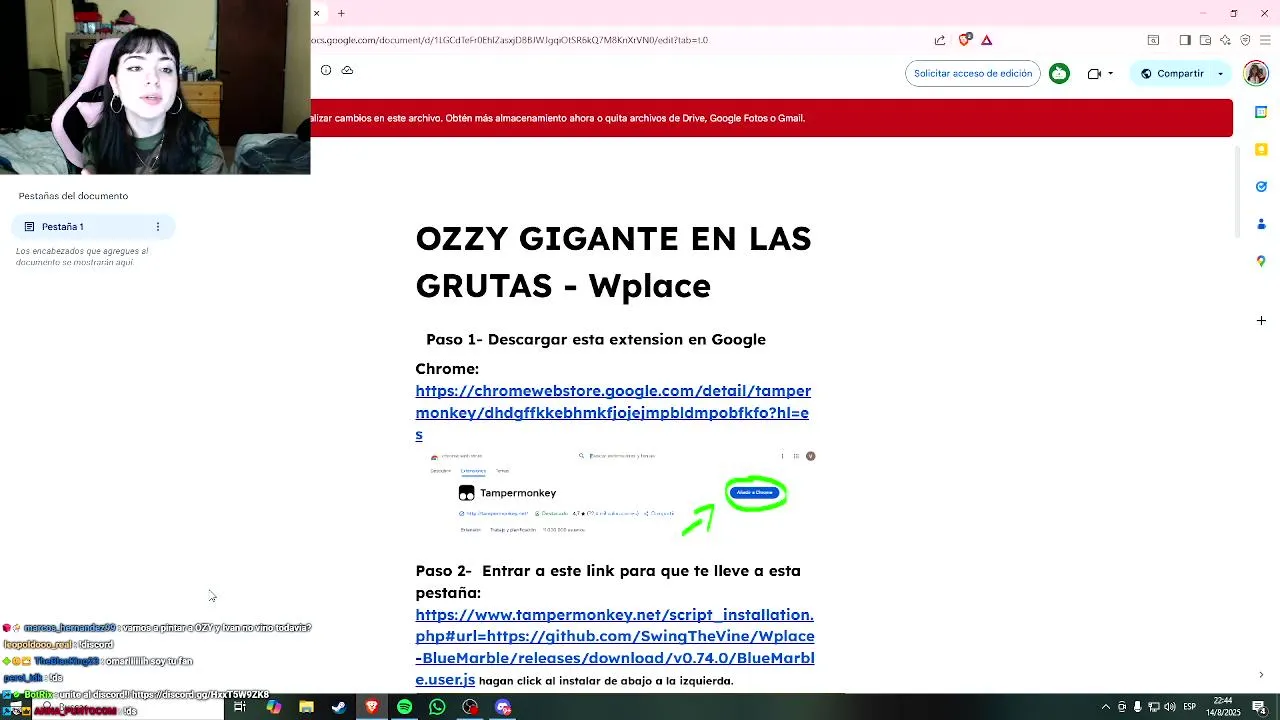Click the Discord invite link in chat
The height and width of the screenshot is (720, 1280).
pos(200,695)
